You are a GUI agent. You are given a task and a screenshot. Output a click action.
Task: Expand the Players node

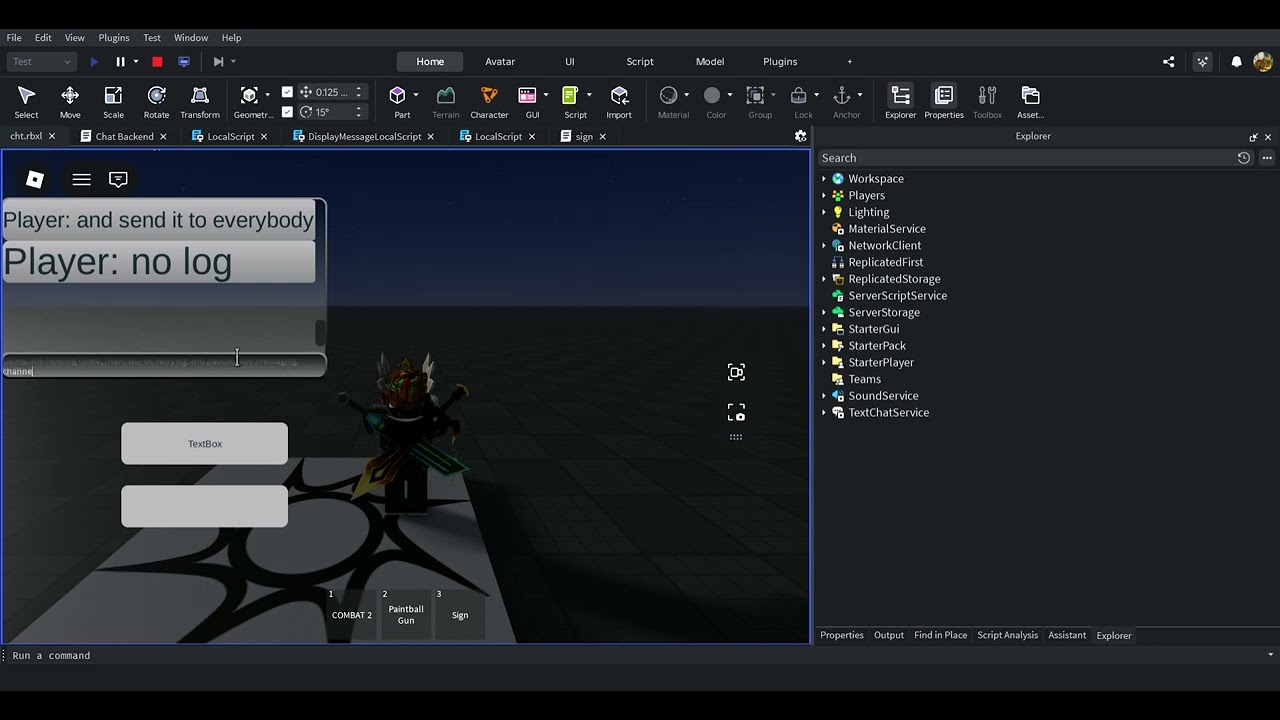pyautogui.click(x=824, y=196)
